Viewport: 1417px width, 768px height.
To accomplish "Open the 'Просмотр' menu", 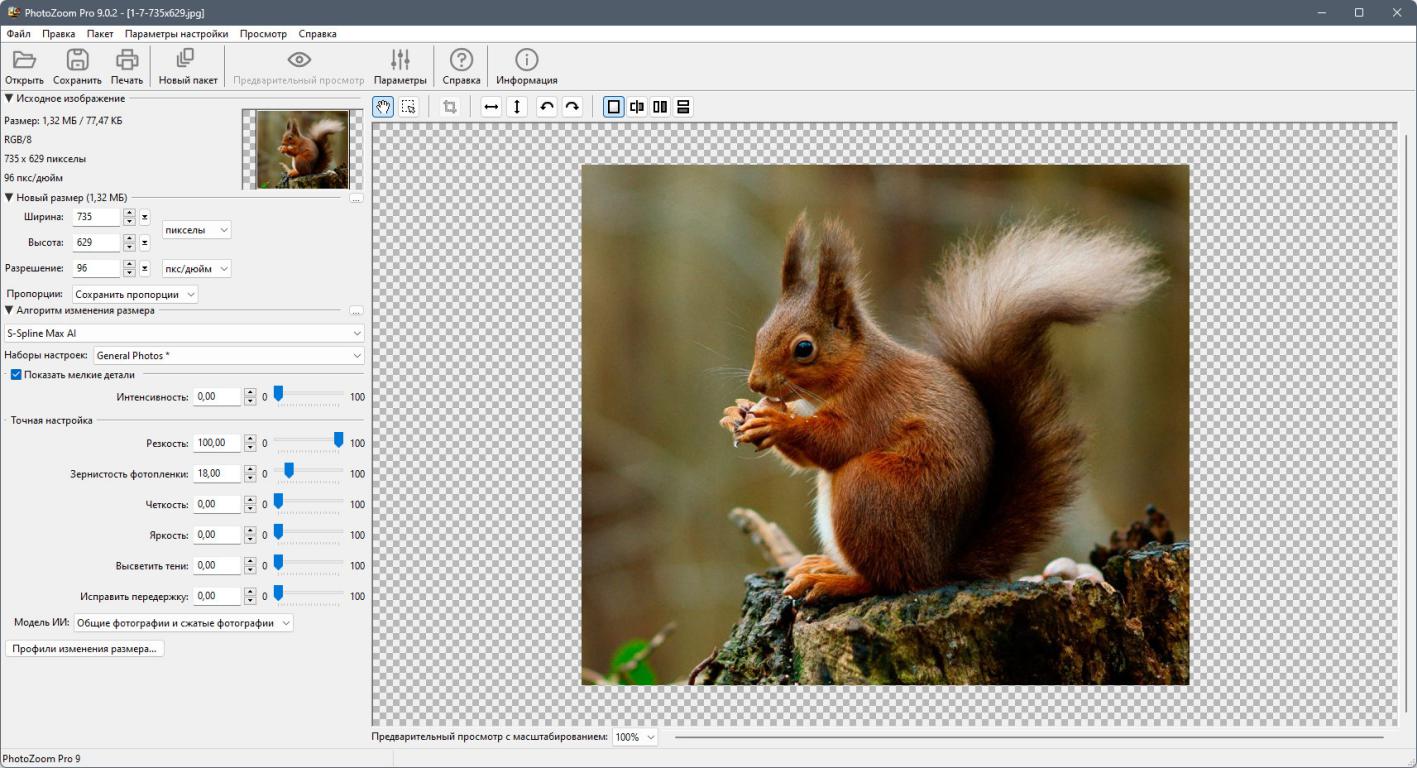I will point(263,34).
